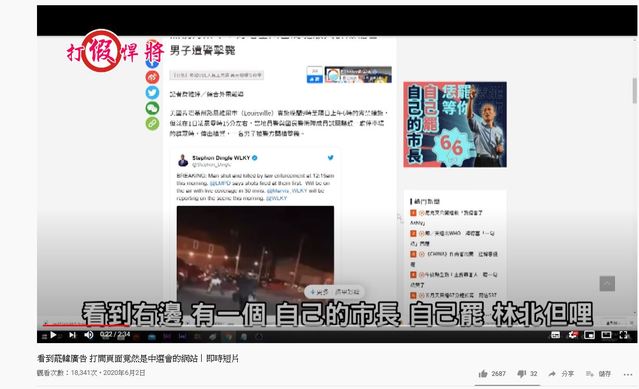Play the YouTube video
This screenshot has width=639, height=389.
point(53,335)
